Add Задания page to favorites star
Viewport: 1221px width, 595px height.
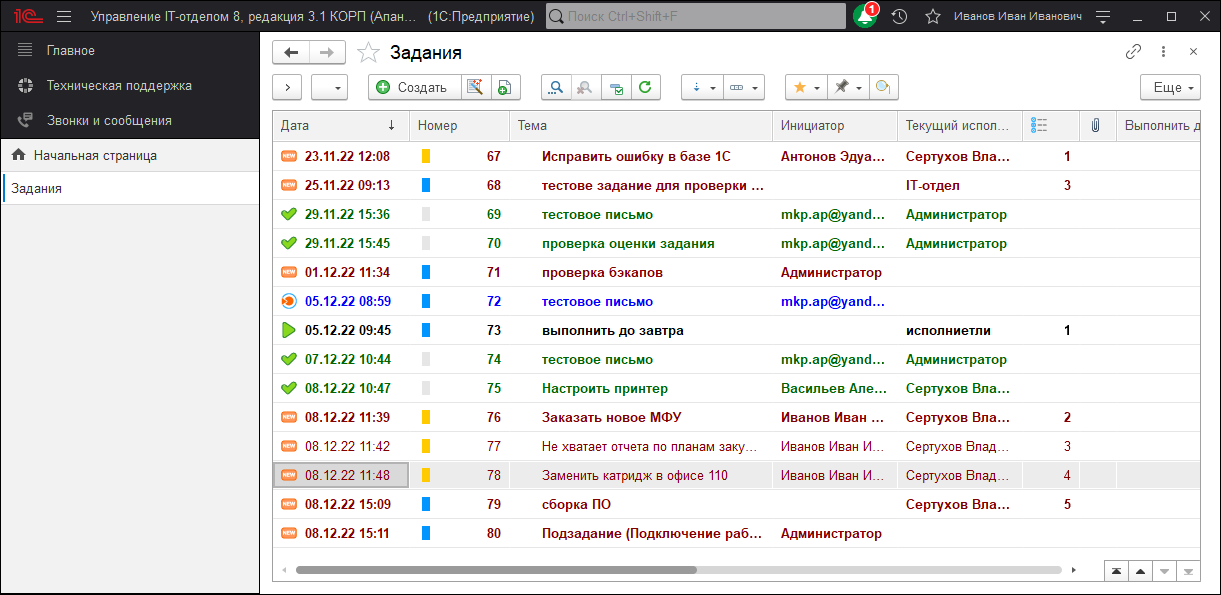pos(369,53)
